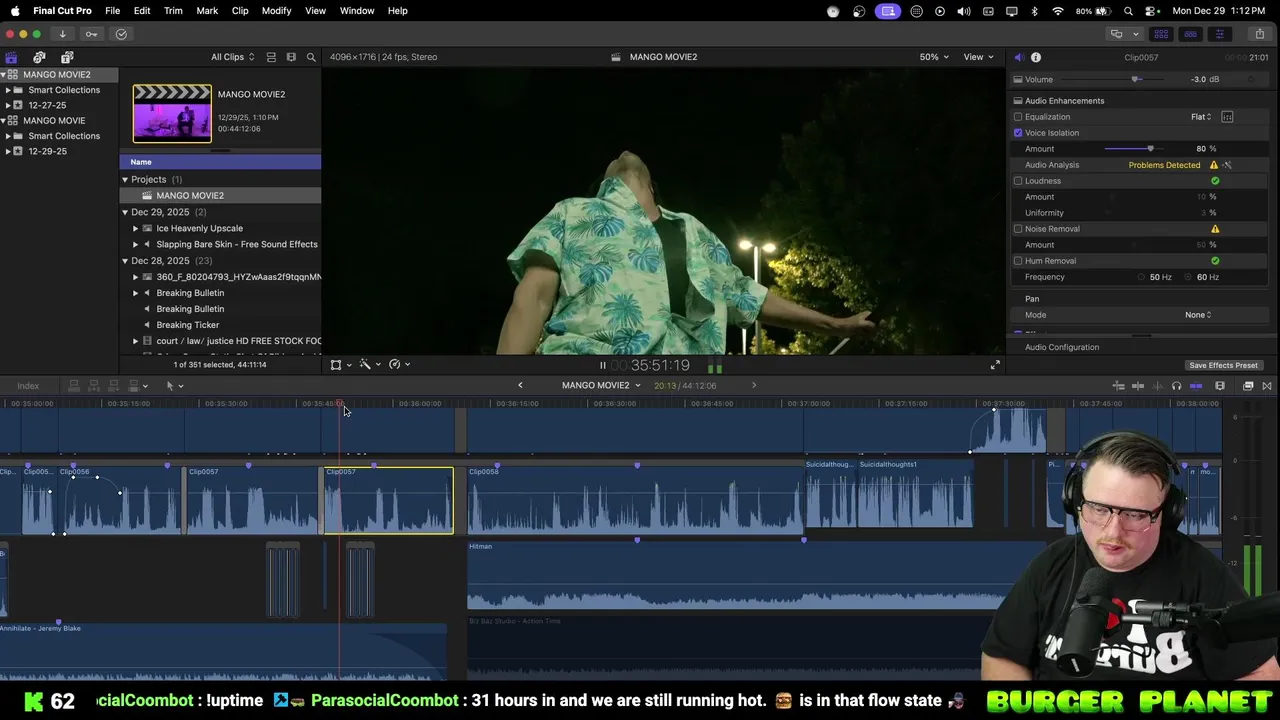The height and width of the screenshot is (720, 1280).
Task: Open the Share export button
Action: click(1259, 34)
